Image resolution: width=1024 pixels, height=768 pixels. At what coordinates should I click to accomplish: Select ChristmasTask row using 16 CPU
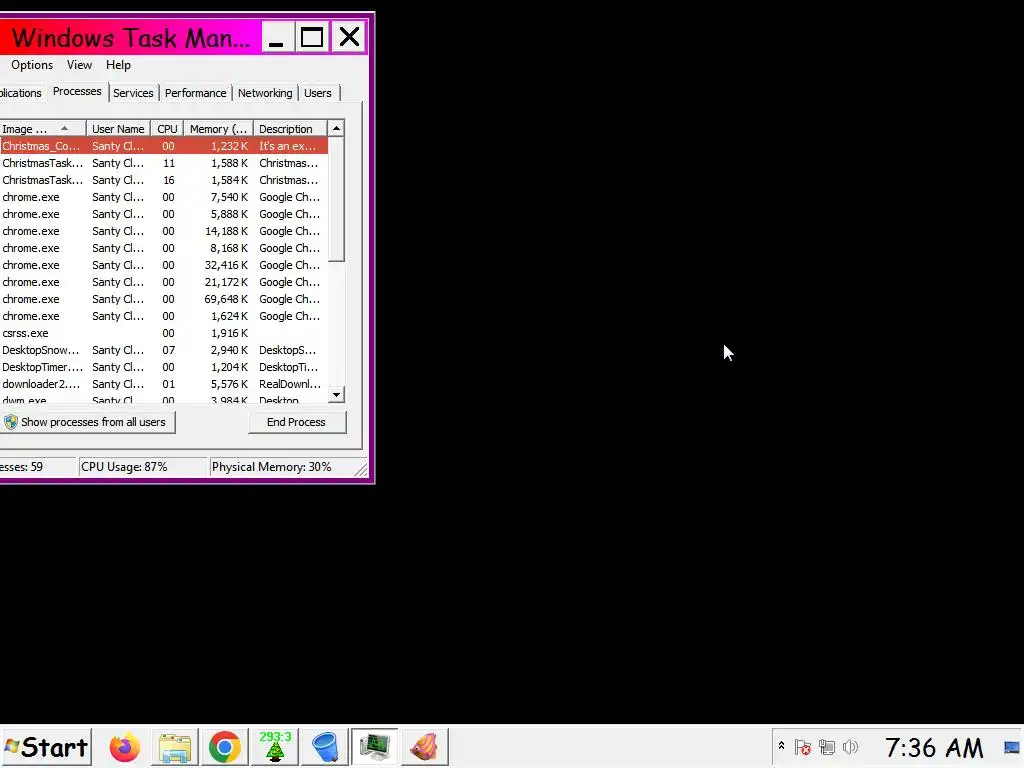[163, 180]
